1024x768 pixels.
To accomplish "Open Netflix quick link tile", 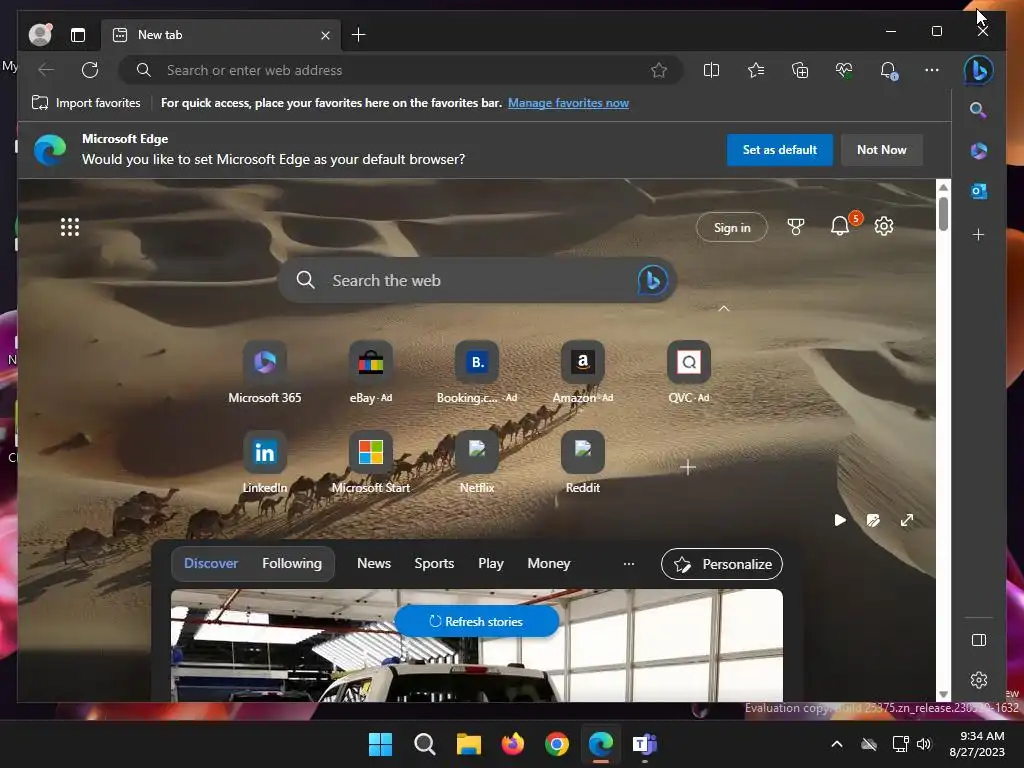I will click(477, 463).
